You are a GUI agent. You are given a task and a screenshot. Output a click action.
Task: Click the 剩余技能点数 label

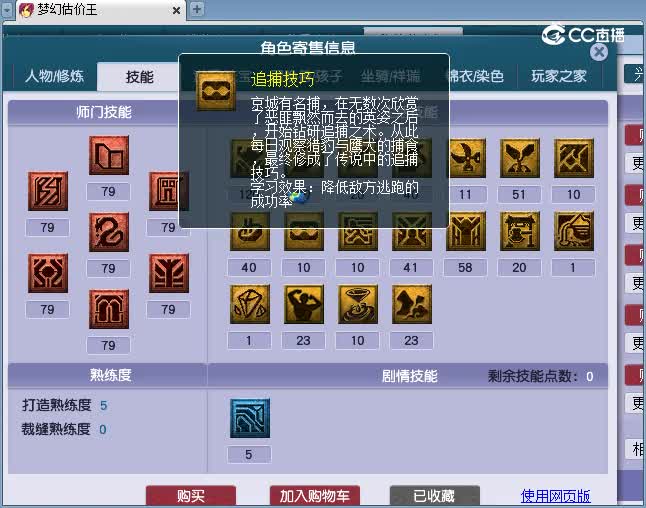pyautogui.click(x=535, y=376)
